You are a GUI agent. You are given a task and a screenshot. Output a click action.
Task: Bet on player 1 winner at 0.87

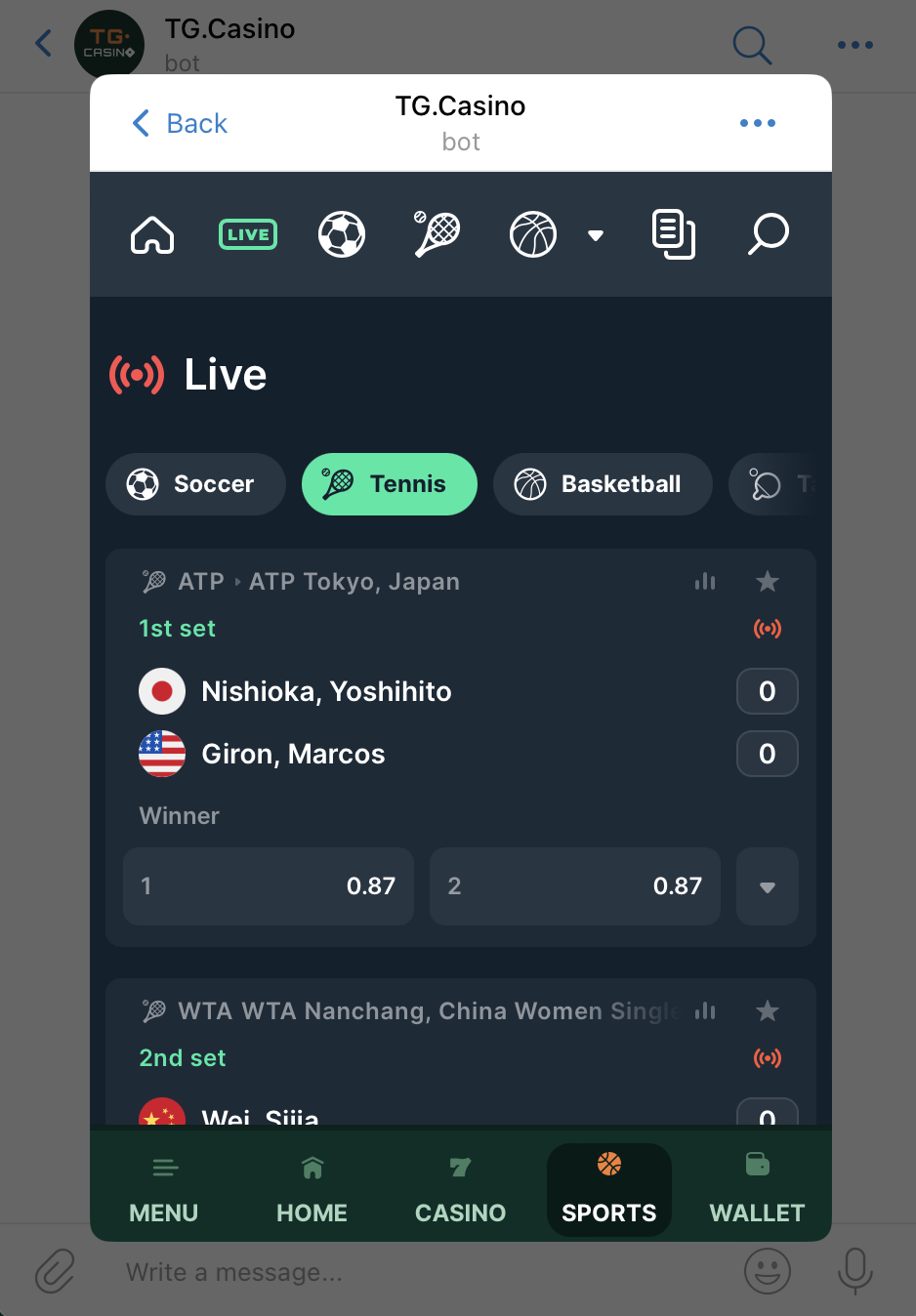[269, 886]
